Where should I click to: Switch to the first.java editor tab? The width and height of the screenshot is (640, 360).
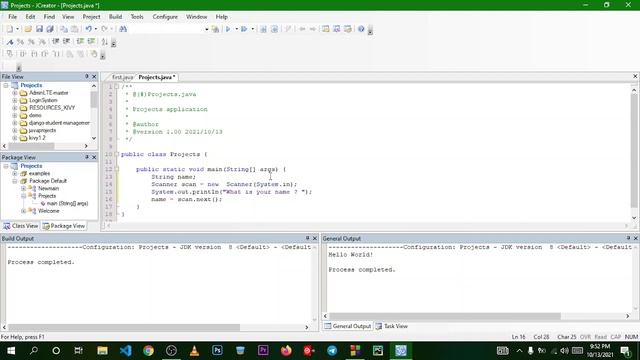point(122,77)
